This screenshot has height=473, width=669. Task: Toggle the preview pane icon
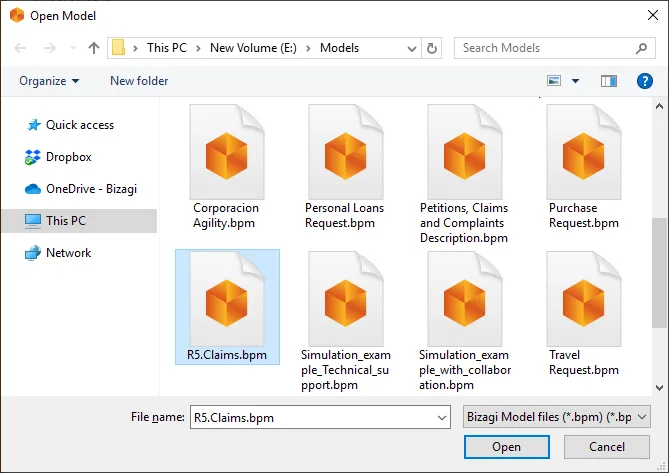click(609, 81)
